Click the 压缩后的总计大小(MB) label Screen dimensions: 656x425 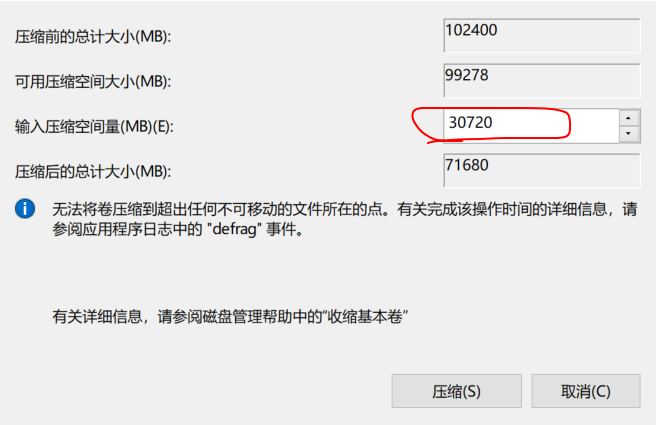93,172
